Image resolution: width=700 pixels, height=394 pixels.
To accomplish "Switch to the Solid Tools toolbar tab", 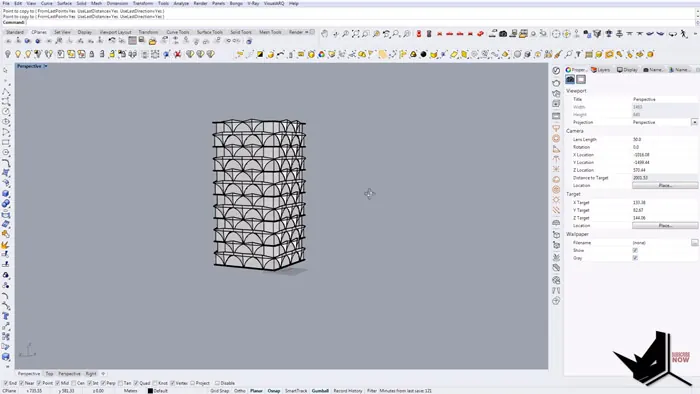I will click(x=241, y=32).
